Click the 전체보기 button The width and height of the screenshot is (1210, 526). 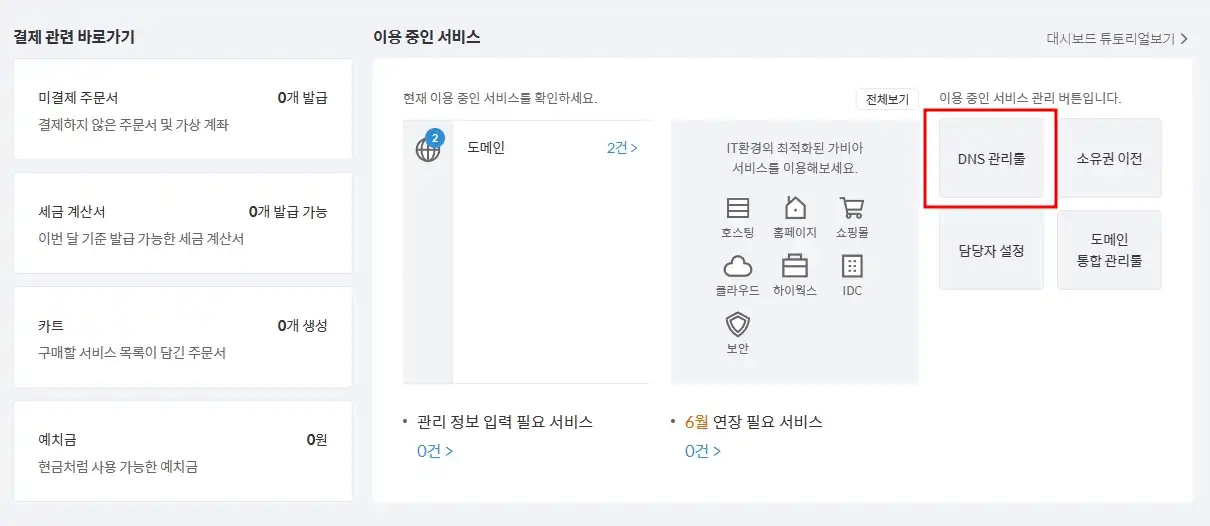point(887,99)
